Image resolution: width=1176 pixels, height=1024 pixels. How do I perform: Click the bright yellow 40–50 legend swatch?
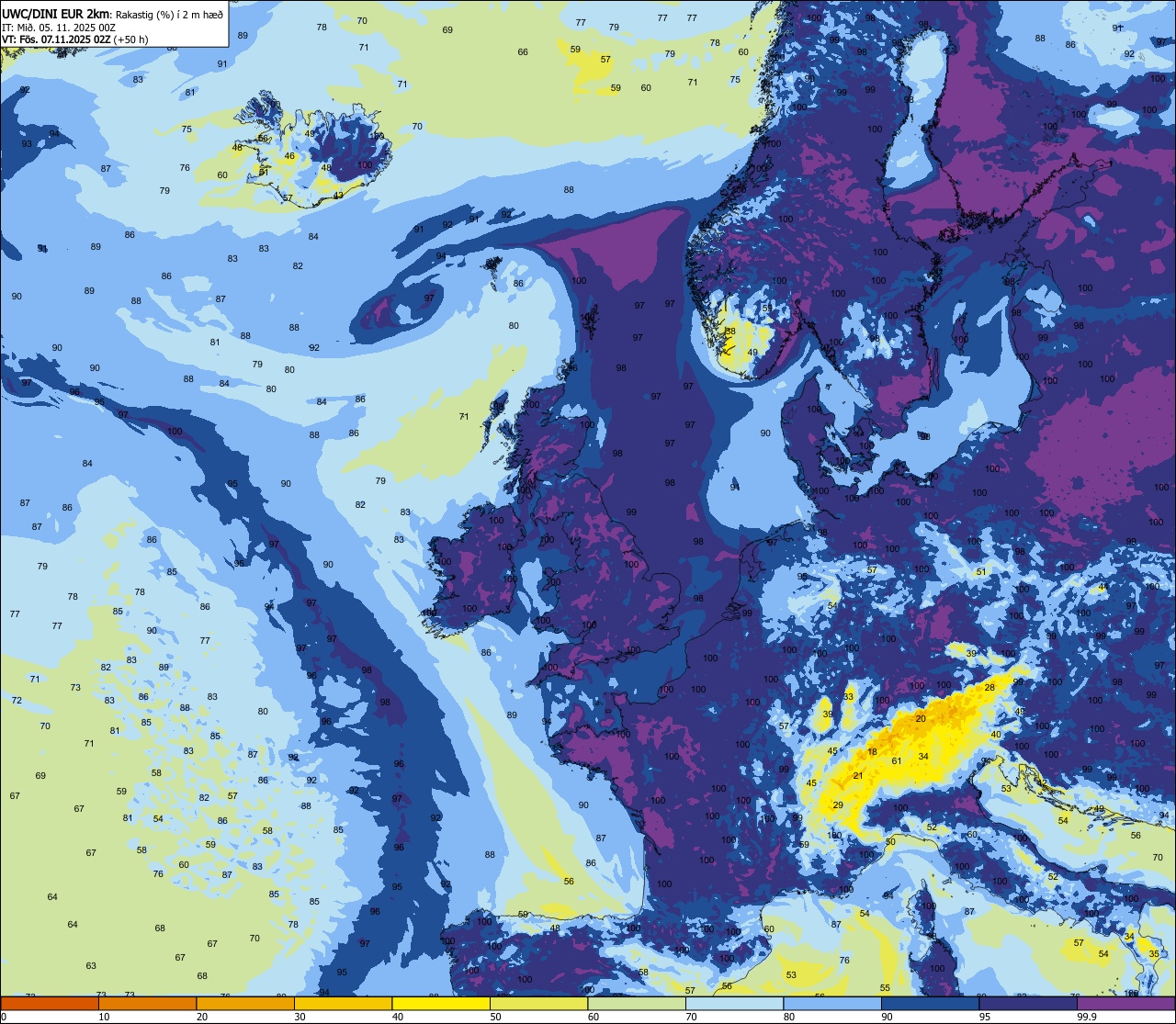pos(441,1003)
